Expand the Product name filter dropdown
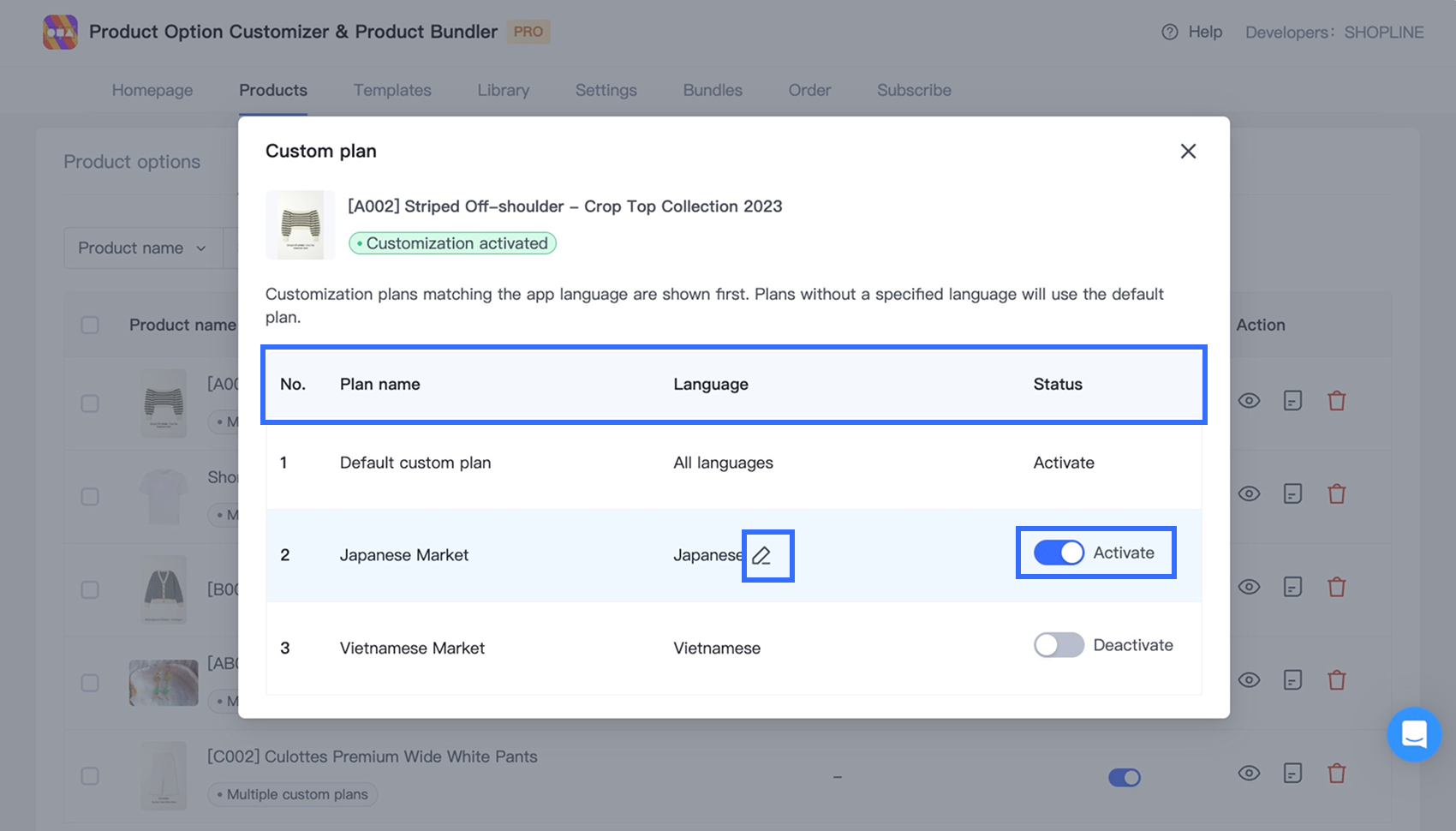 [142, 248]
